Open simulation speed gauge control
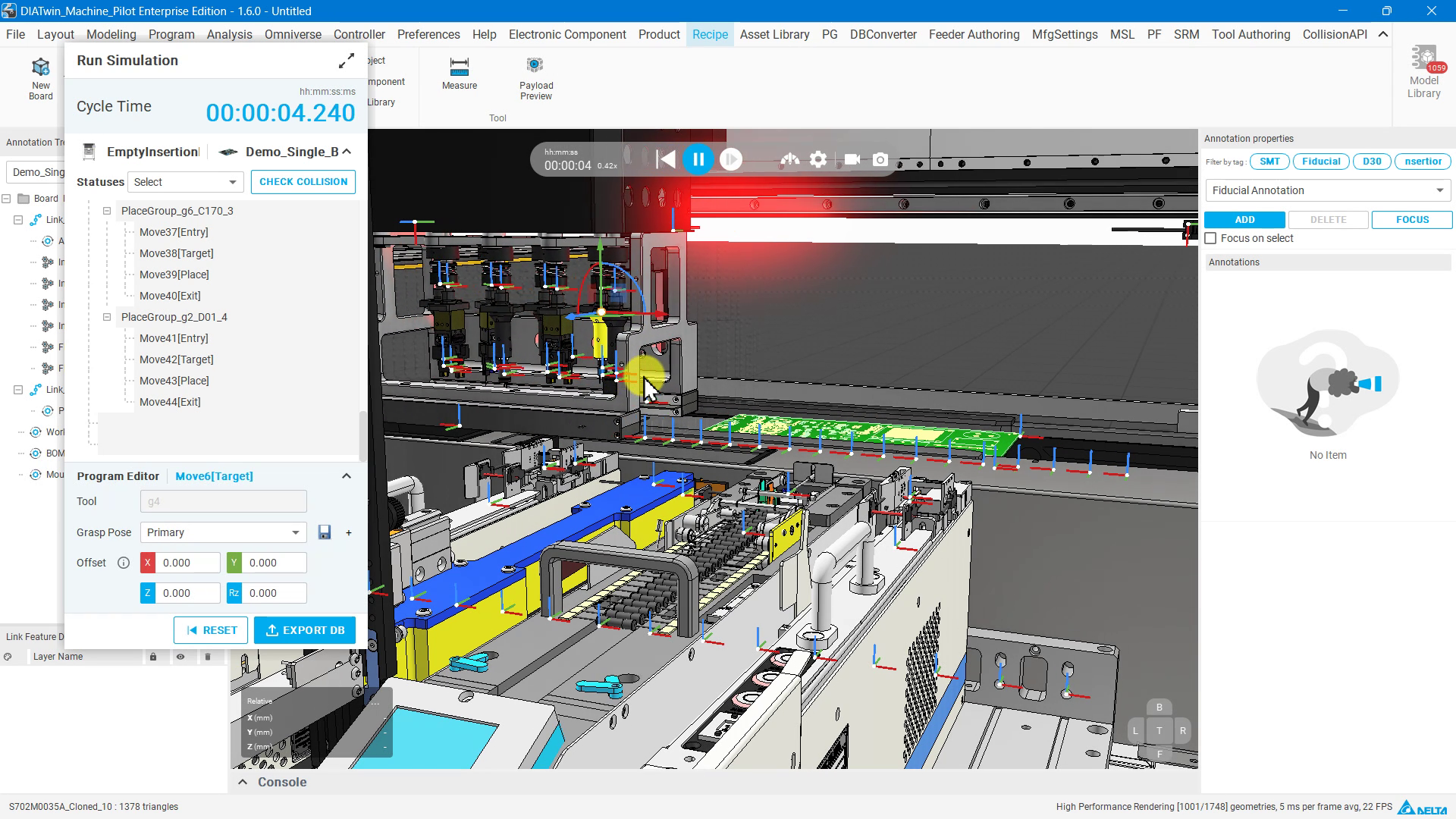The image size is (1456, 819). coord(790,160)
